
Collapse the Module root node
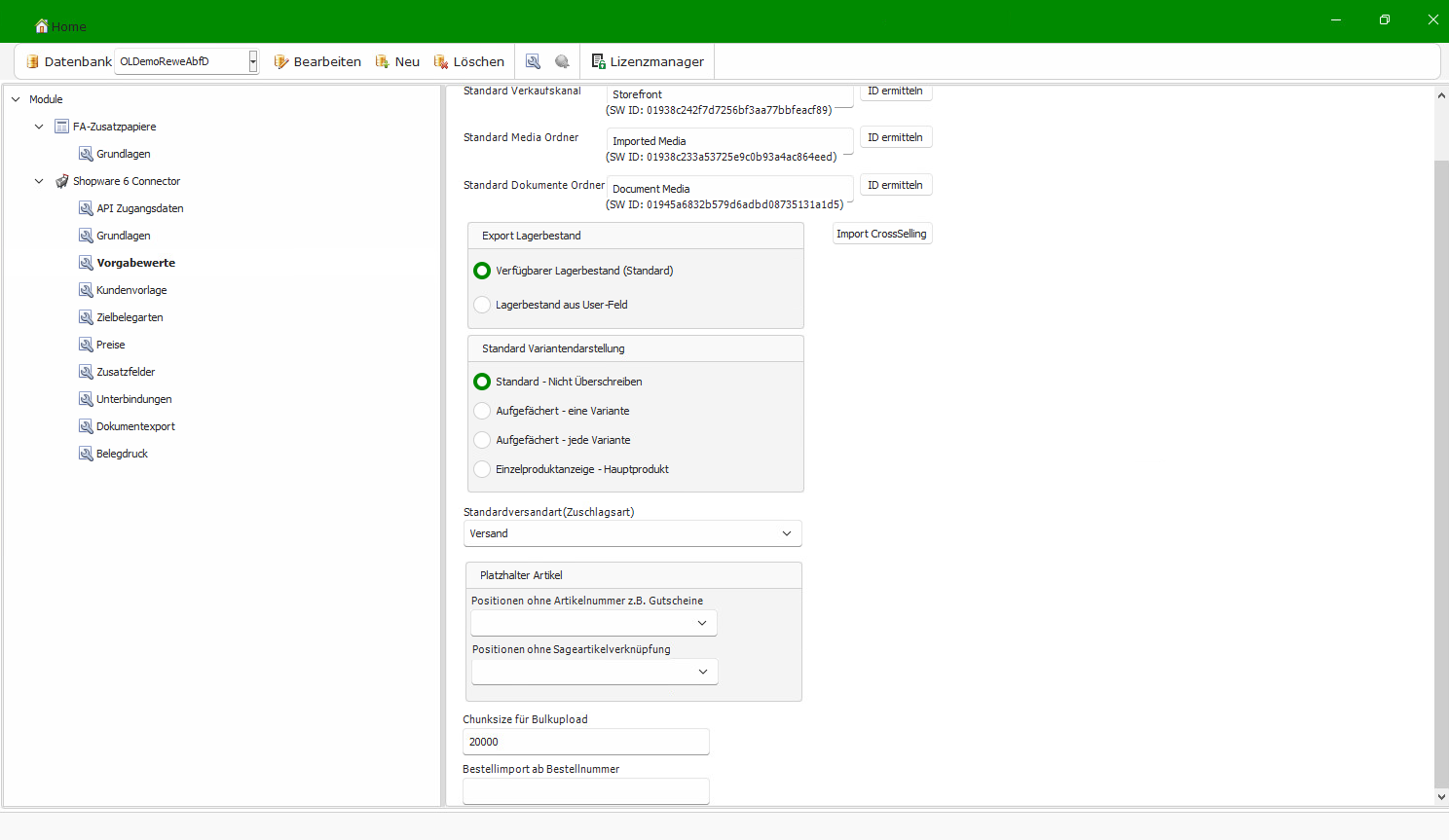pyautogui.click(x=16, y=99)
